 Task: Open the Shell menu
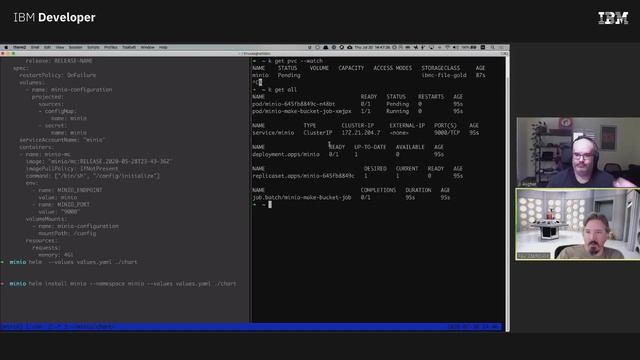35,47
